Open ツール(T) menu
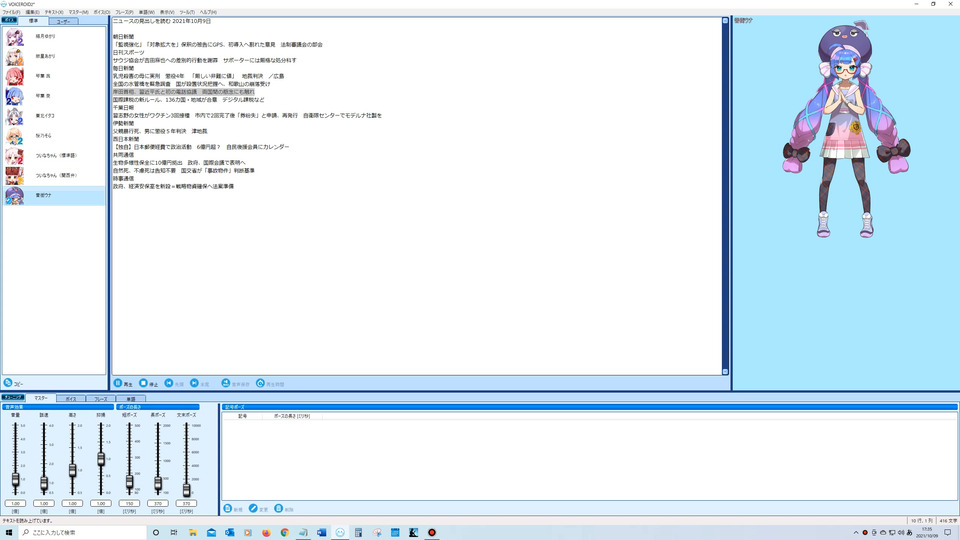Image resolution: width=960 pixels, height=540 pixels. [187, 12]
